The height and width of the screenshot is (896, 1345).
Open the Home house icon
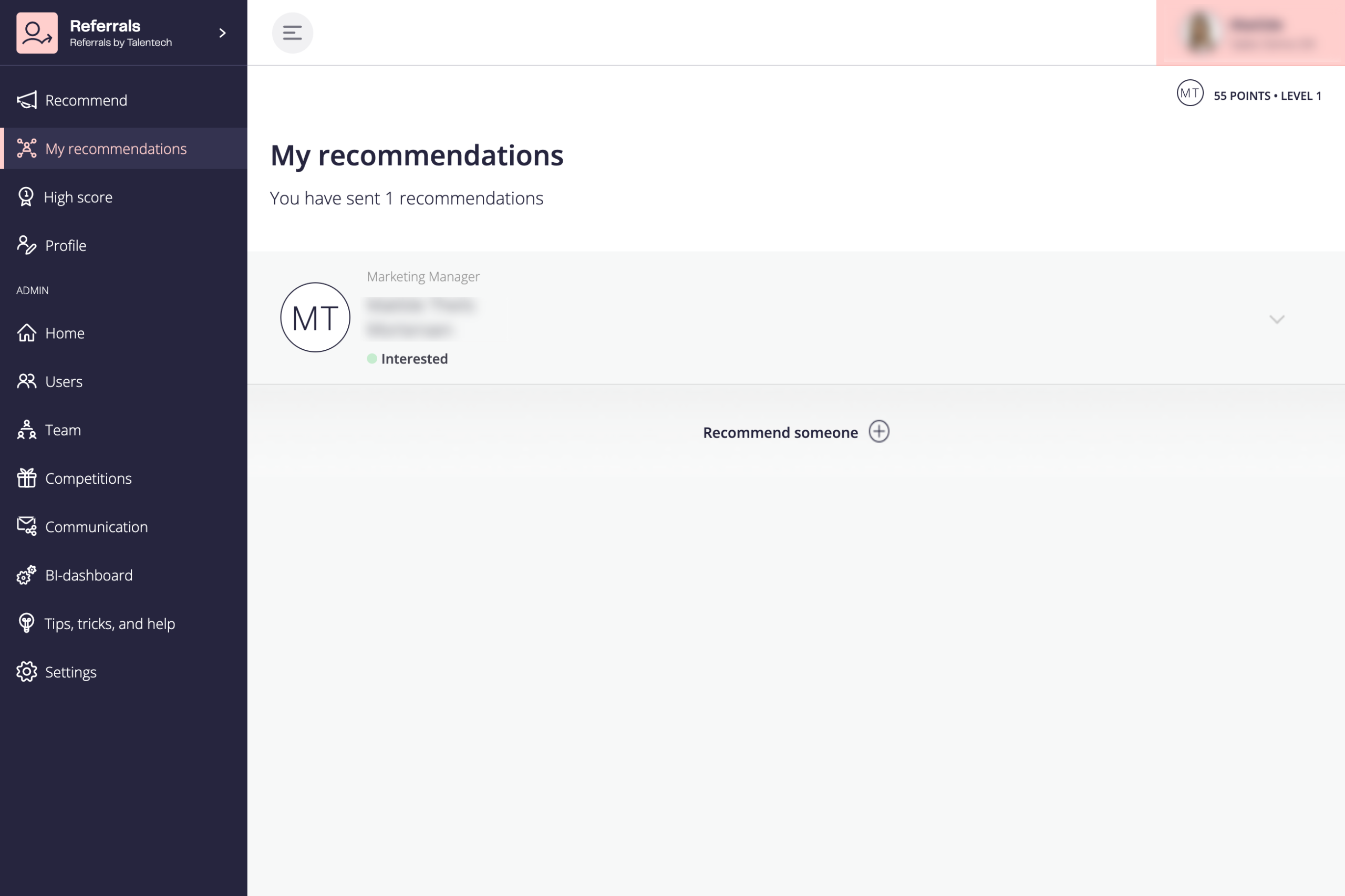27,332
